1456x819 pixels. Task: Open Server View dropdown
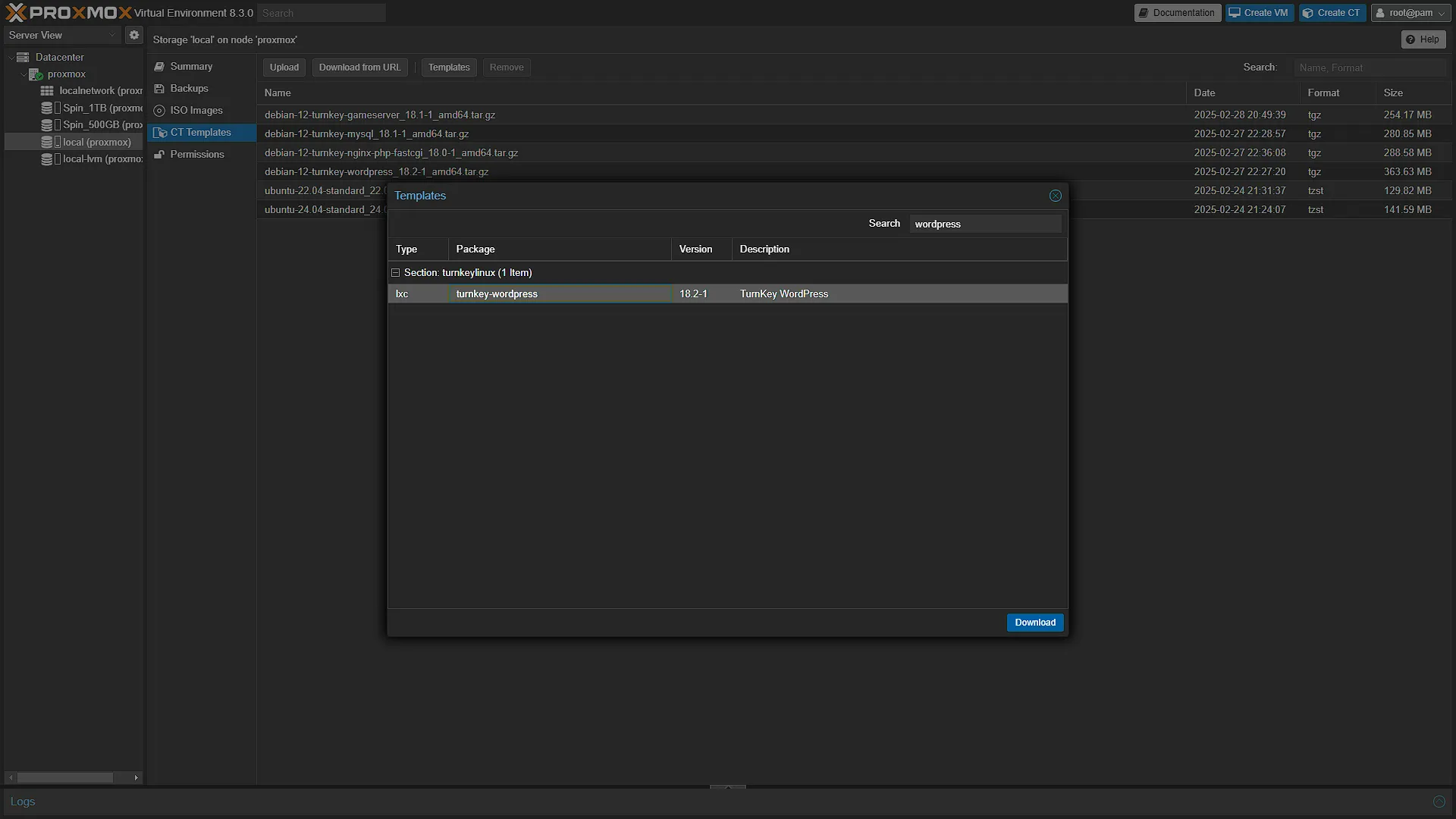pos(62,35)
